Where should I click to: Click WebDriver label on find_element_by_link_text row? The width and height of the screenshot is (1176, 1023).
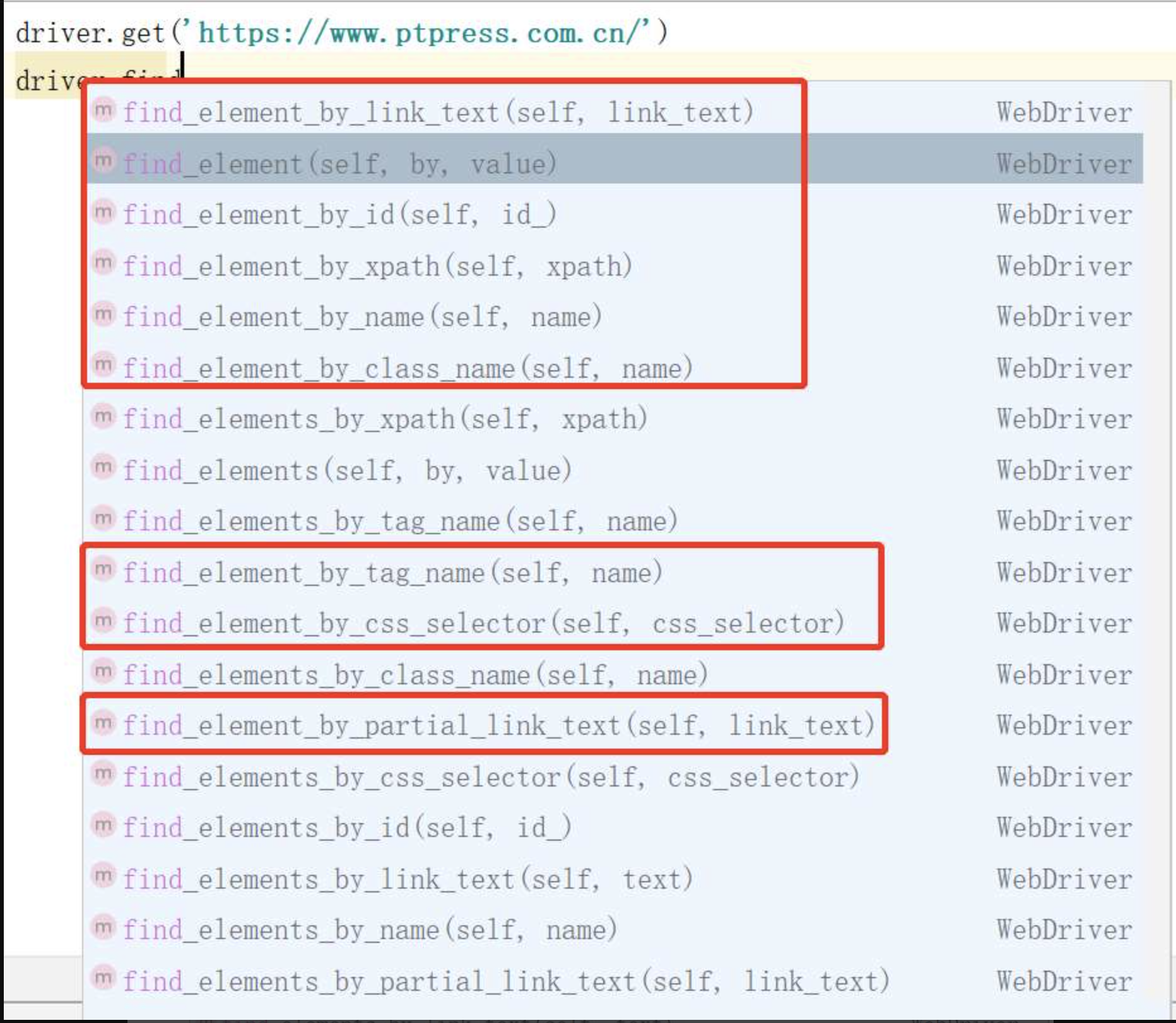(1064, 112)
